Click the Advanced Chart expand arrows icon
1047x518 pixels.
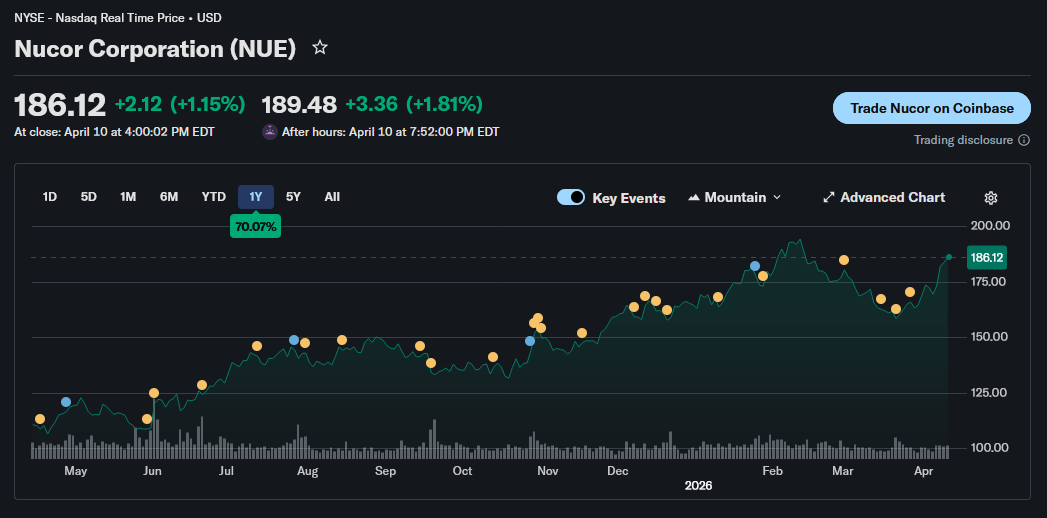pyautogui.click(x=829, y=198)
